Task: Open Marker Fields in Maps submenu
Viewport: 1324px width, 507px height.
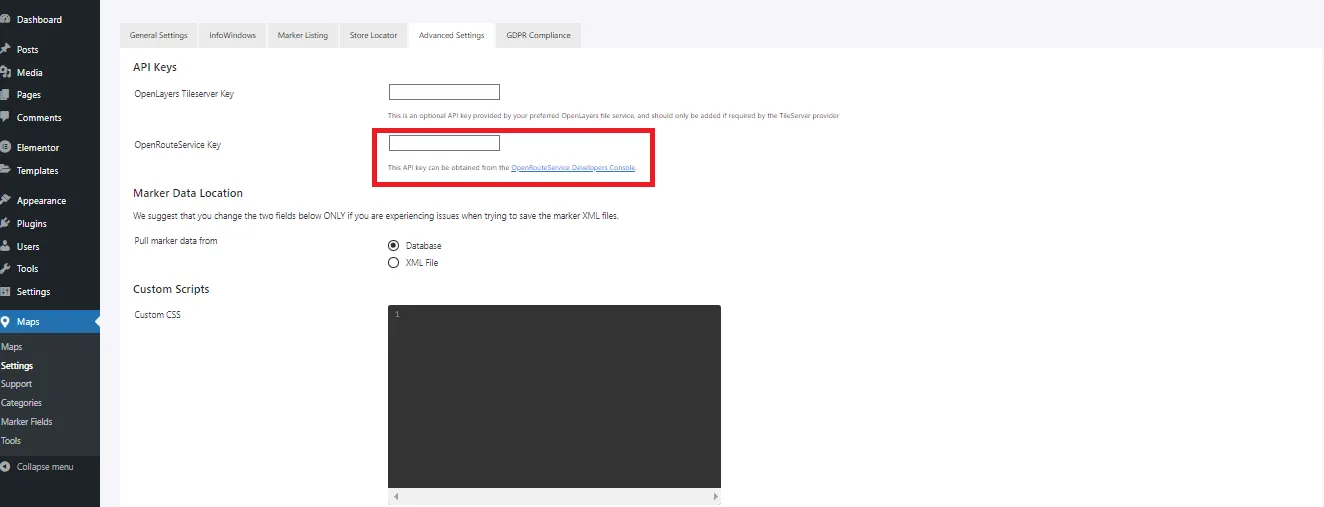Action: pos(27,422)
